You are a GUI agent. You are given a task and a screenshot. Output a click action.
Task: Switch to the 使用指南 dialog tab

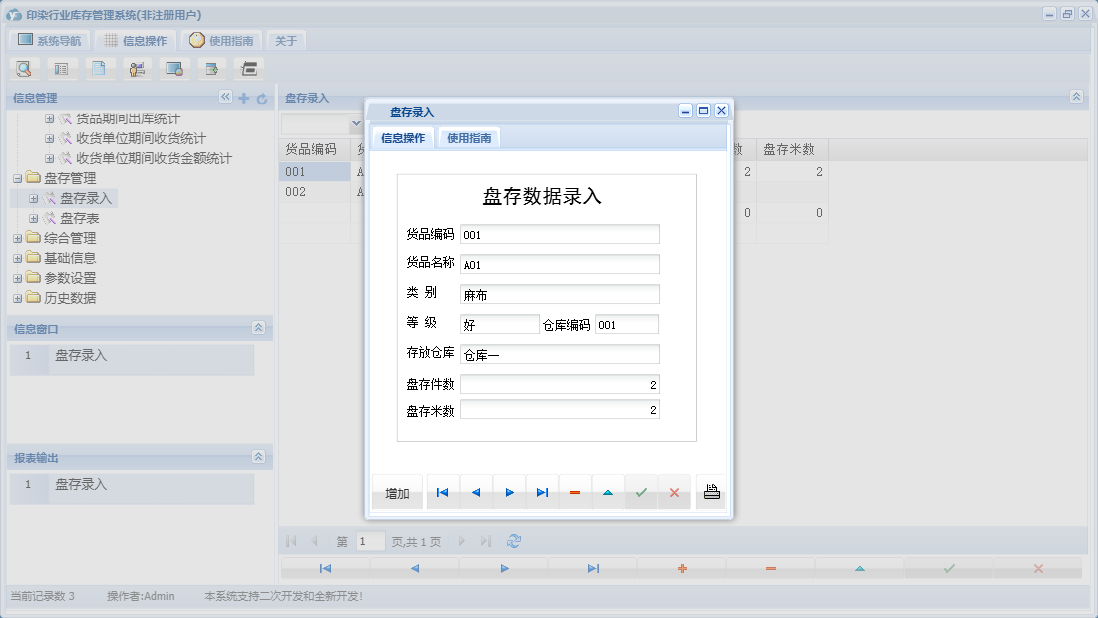tap(469, 137)
